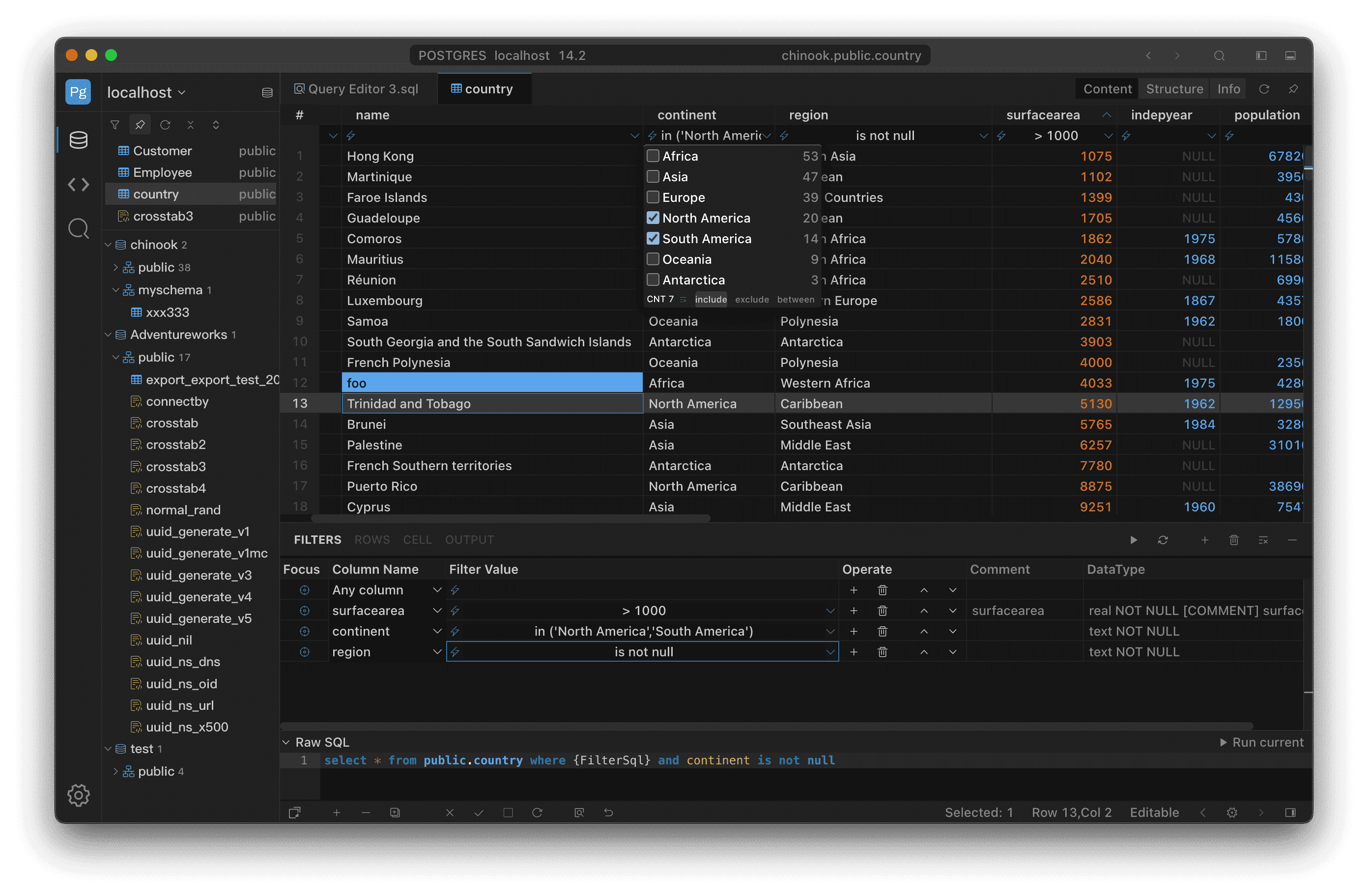Open the Structure tab
This screenshot has height=896, width=1368.
(1174, 88)
